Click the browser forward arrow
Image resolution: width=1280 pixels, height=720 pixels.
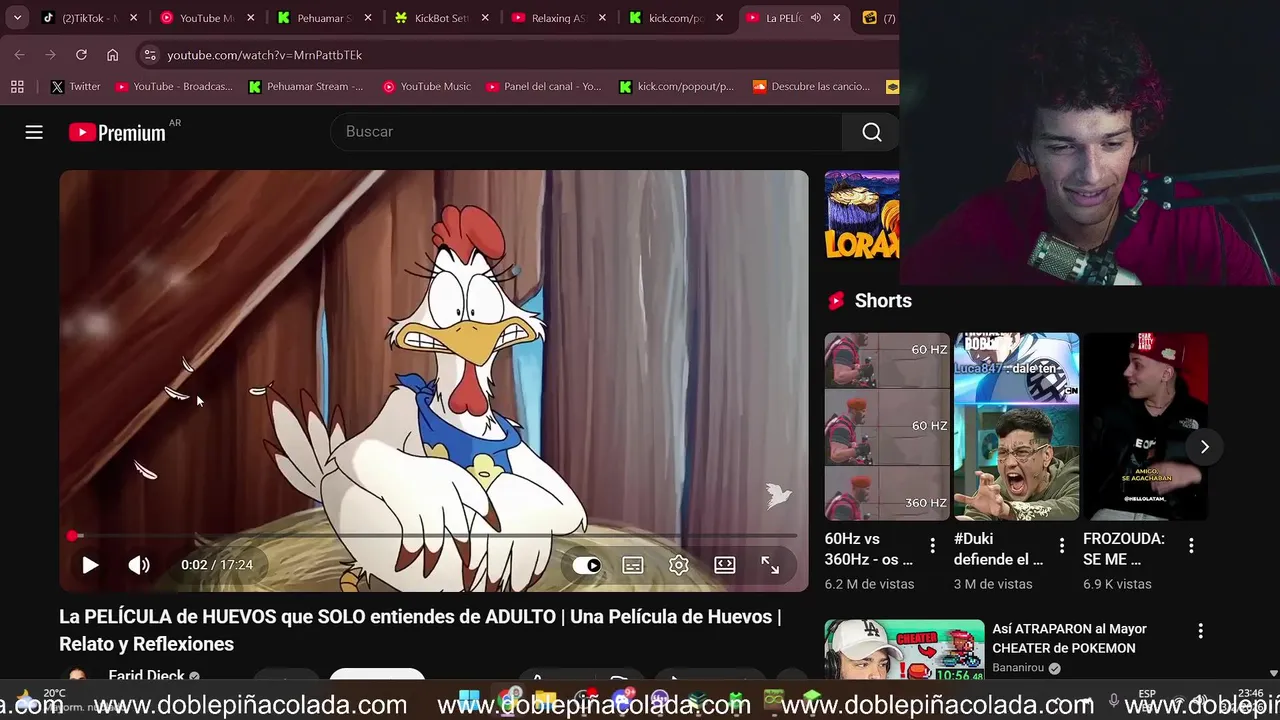click(50, 55)
